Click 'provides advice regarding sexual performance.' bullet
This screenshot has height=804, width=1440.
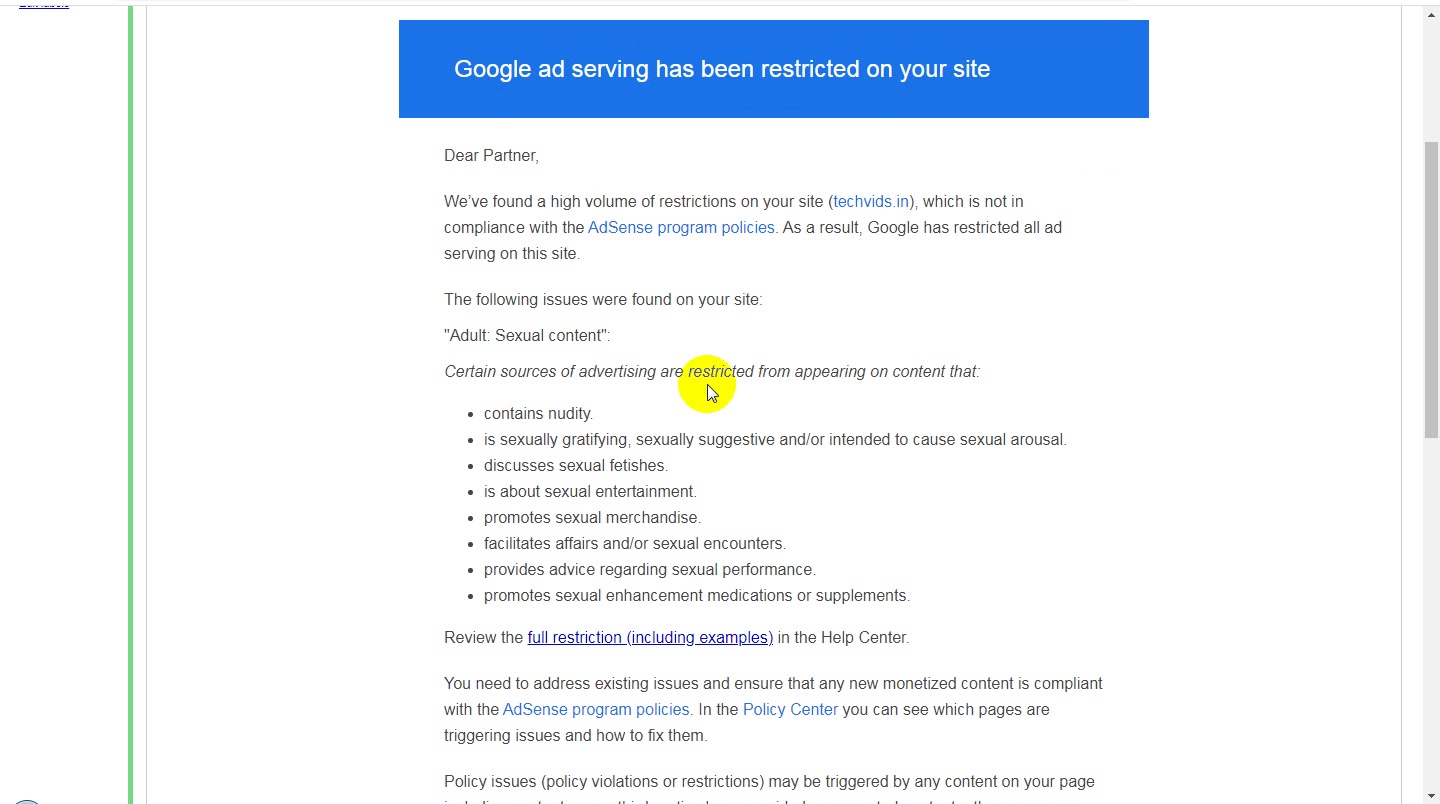coord(650,569)
